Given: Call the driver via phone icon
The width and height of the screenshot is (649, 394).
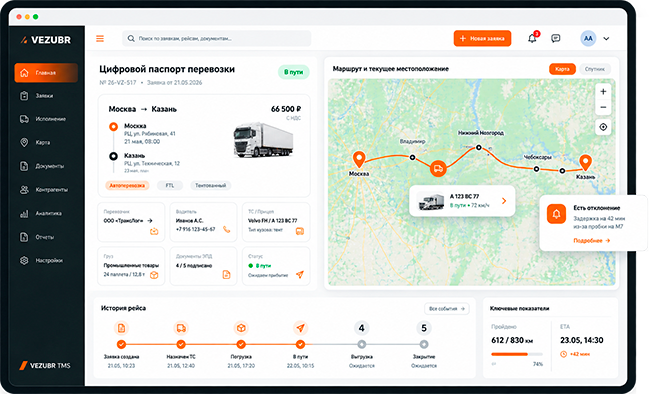Looking at the screenshot, I should coord(226,229).
